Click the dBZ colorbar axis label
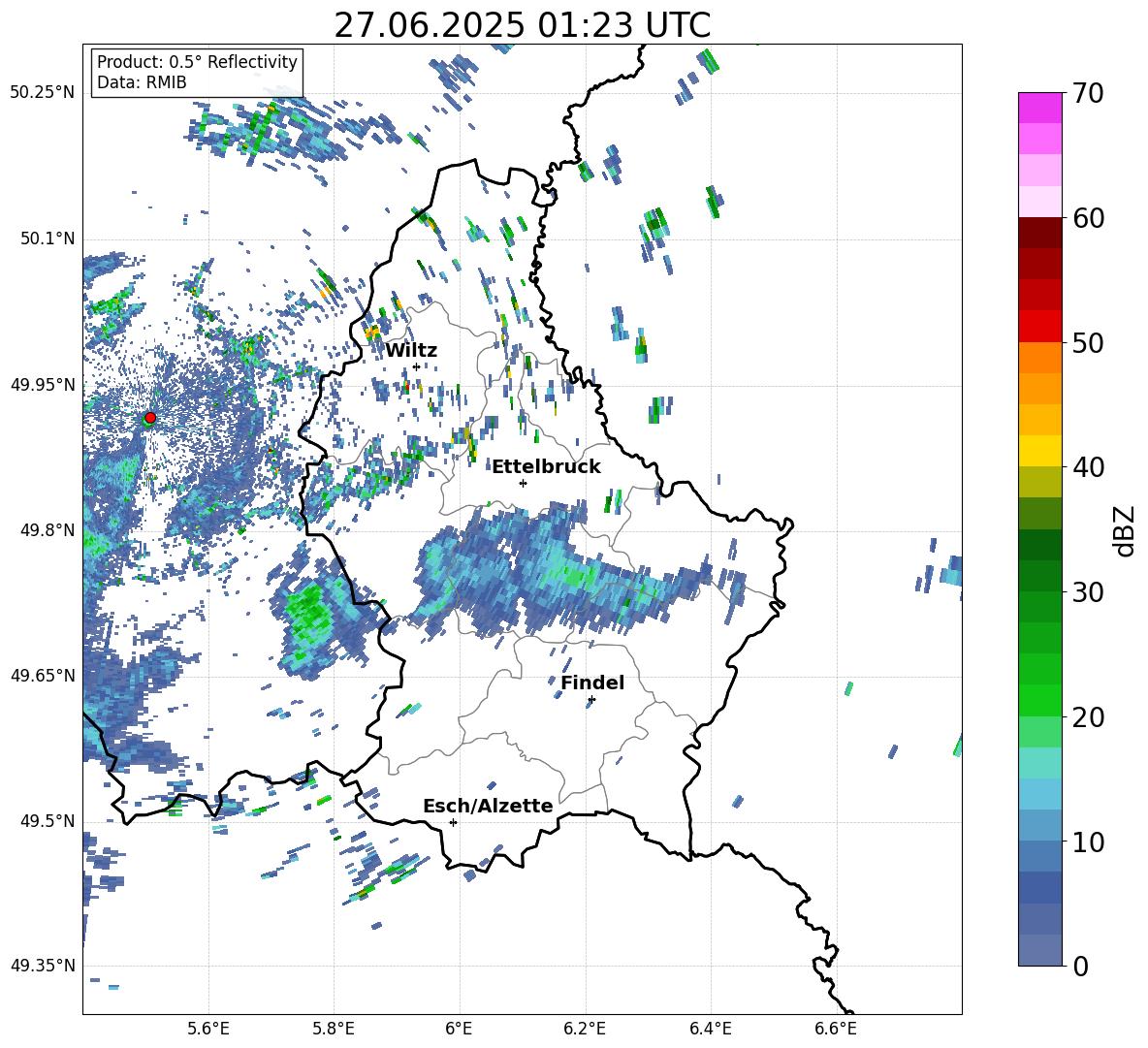The width and height of the screenshot is (1148, 1048). (x=1126, y=530)
